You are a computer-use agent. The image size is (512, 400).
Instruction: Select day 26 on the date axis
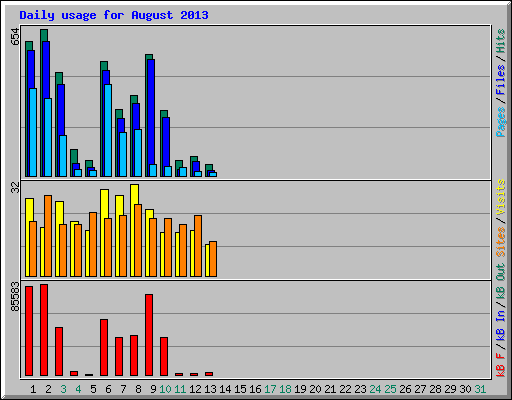[405, 389]
